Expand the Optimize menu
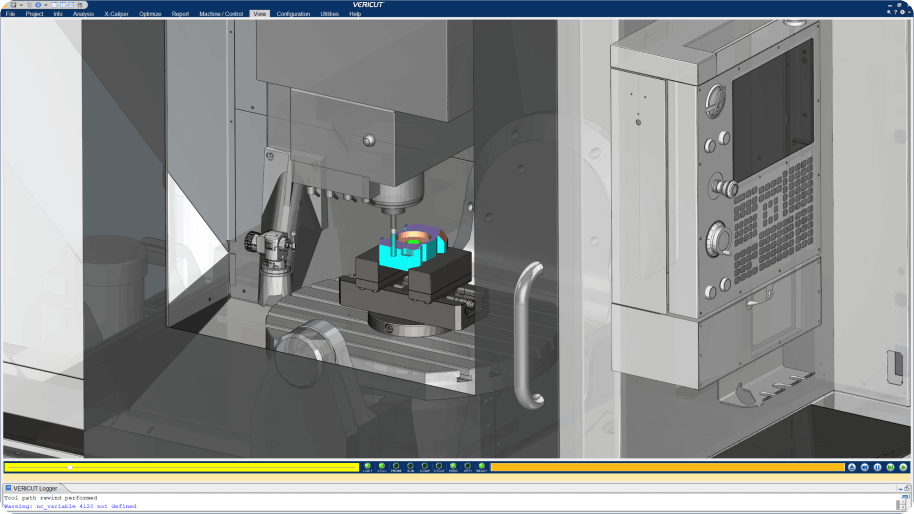 pyautogui.click(x=150, y=14)
